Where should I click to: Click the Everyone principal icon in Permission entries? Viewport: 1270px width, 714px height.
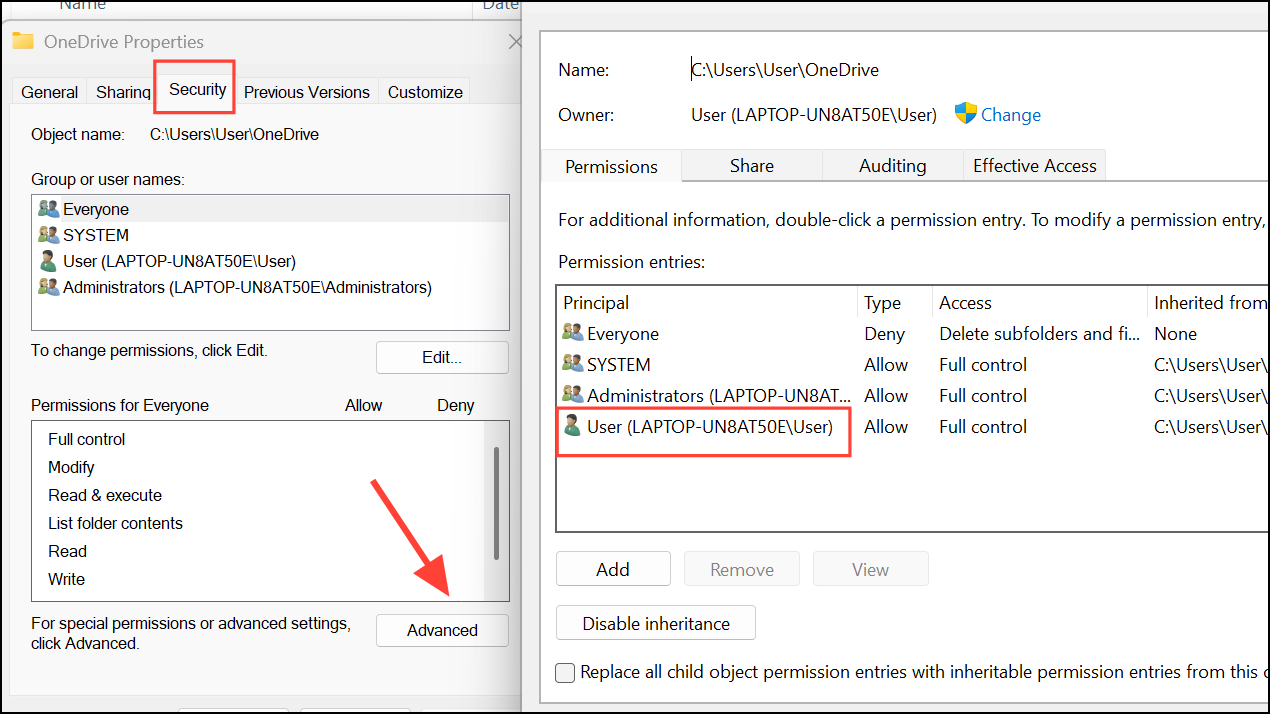571,333
